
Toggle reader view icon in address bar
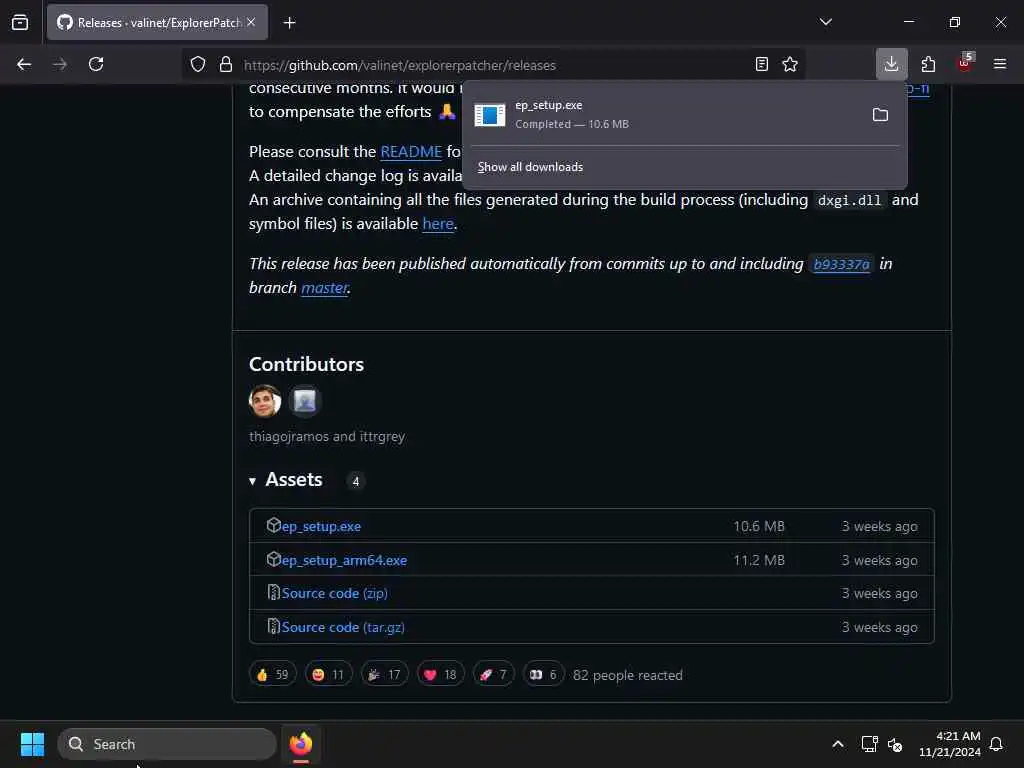761,64
